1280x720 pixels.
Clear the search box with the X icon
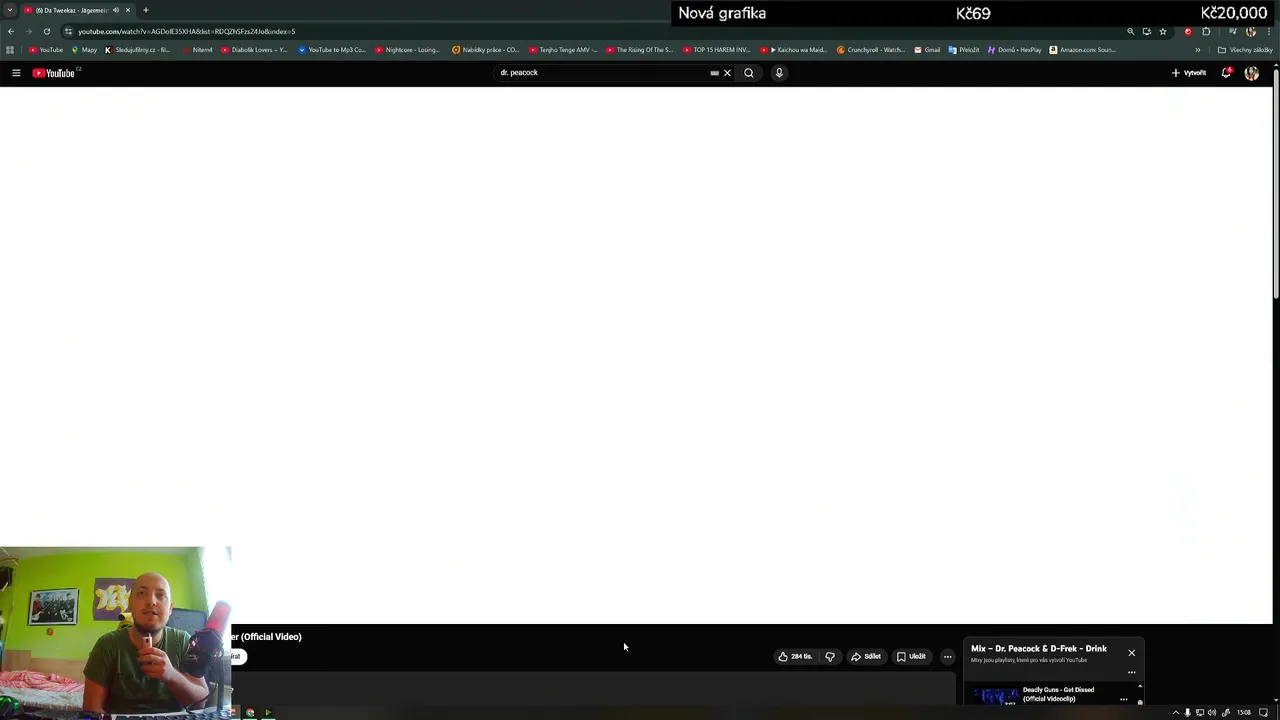727,73
